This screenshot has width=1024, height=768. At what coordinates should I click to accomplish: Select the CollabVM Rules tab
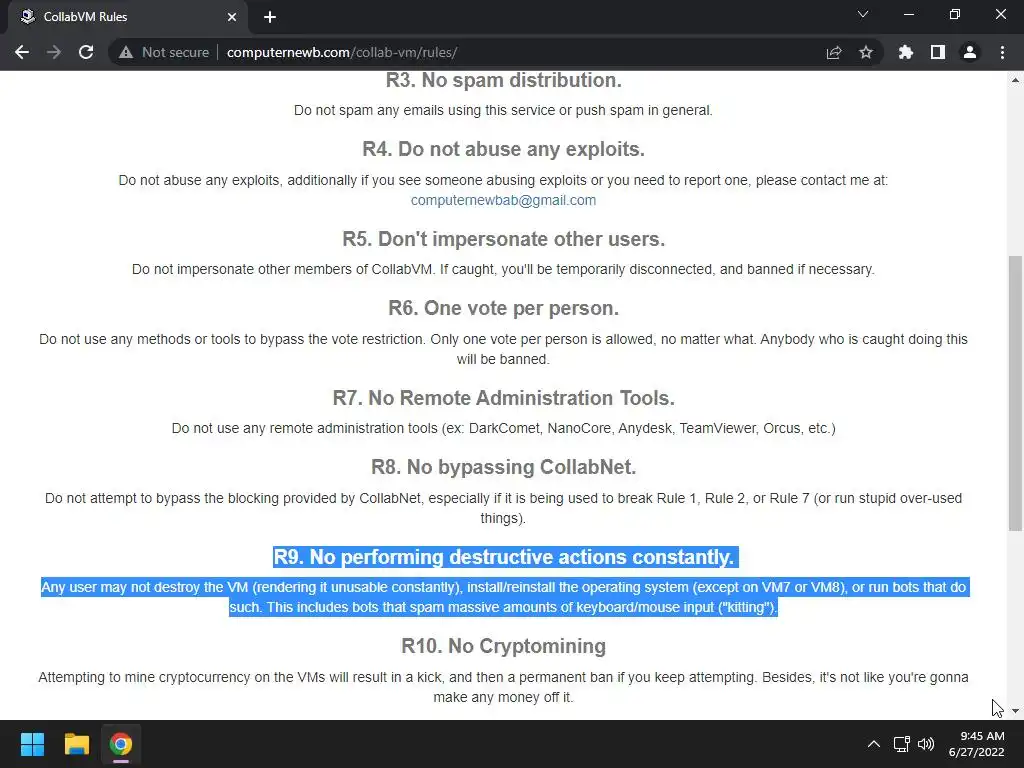click(x=127, y=17)
